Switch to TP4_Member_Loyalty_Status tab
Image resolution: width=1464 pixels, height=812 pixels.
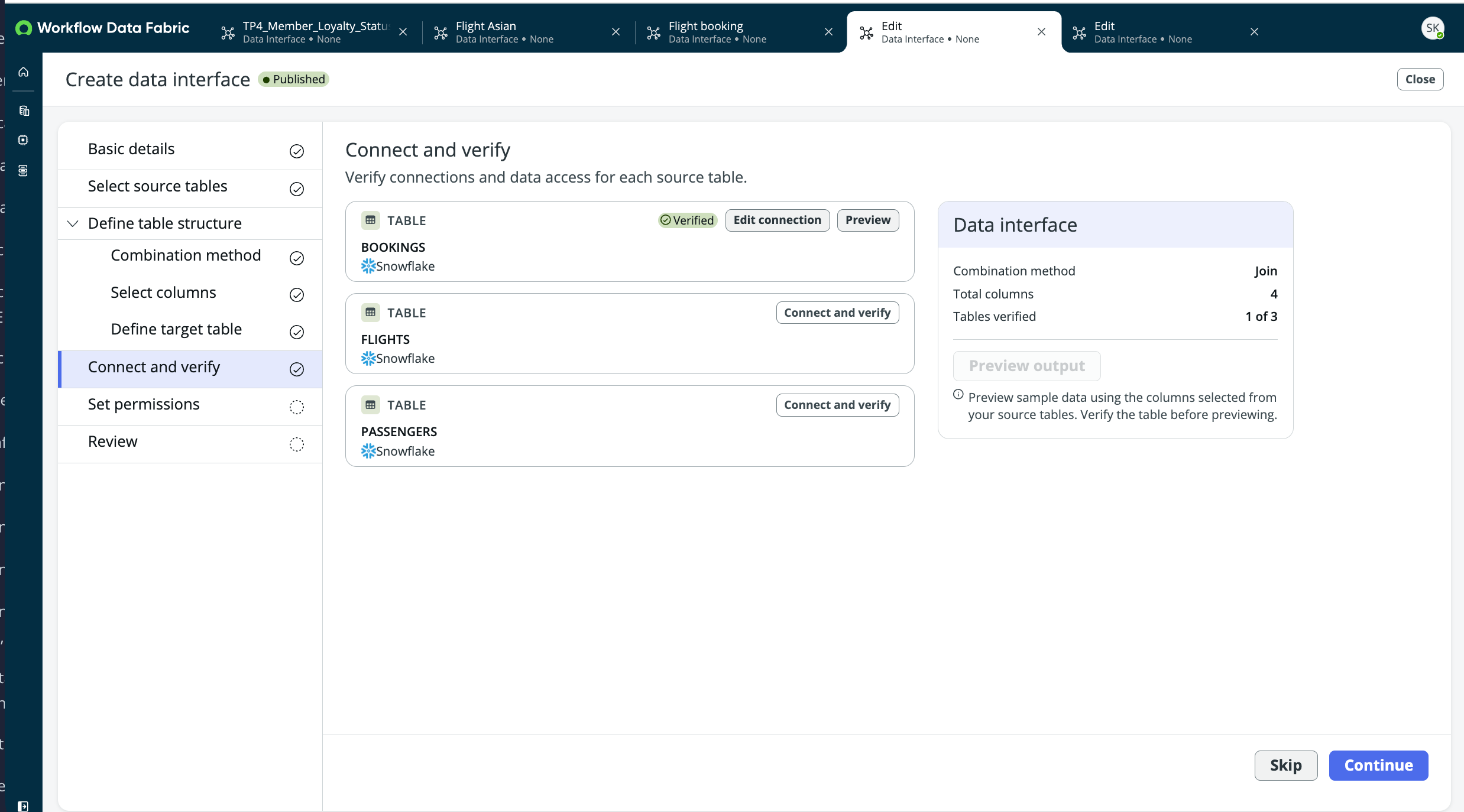tap(316, 32)
